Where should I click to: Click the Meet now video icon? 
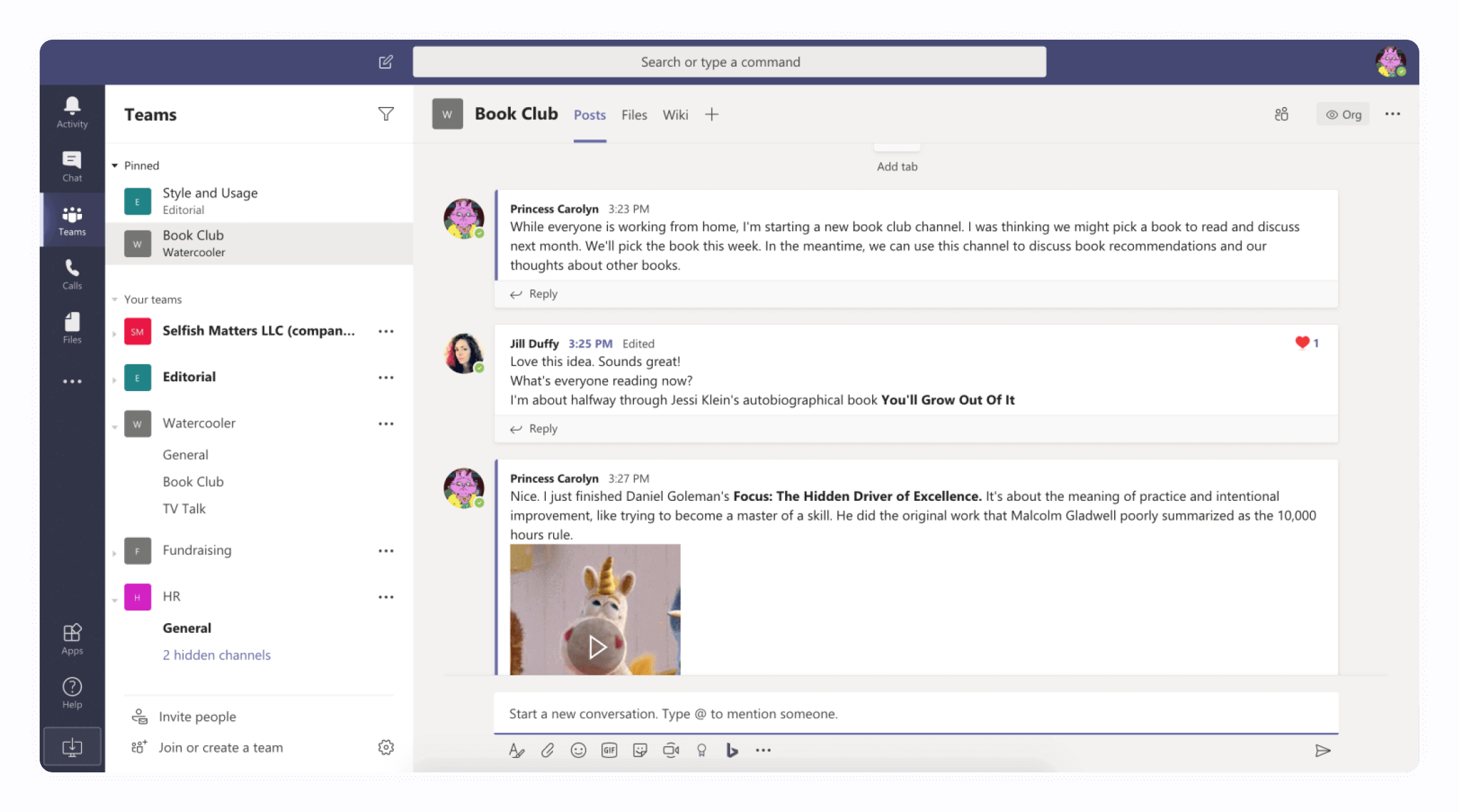[671, 751]
